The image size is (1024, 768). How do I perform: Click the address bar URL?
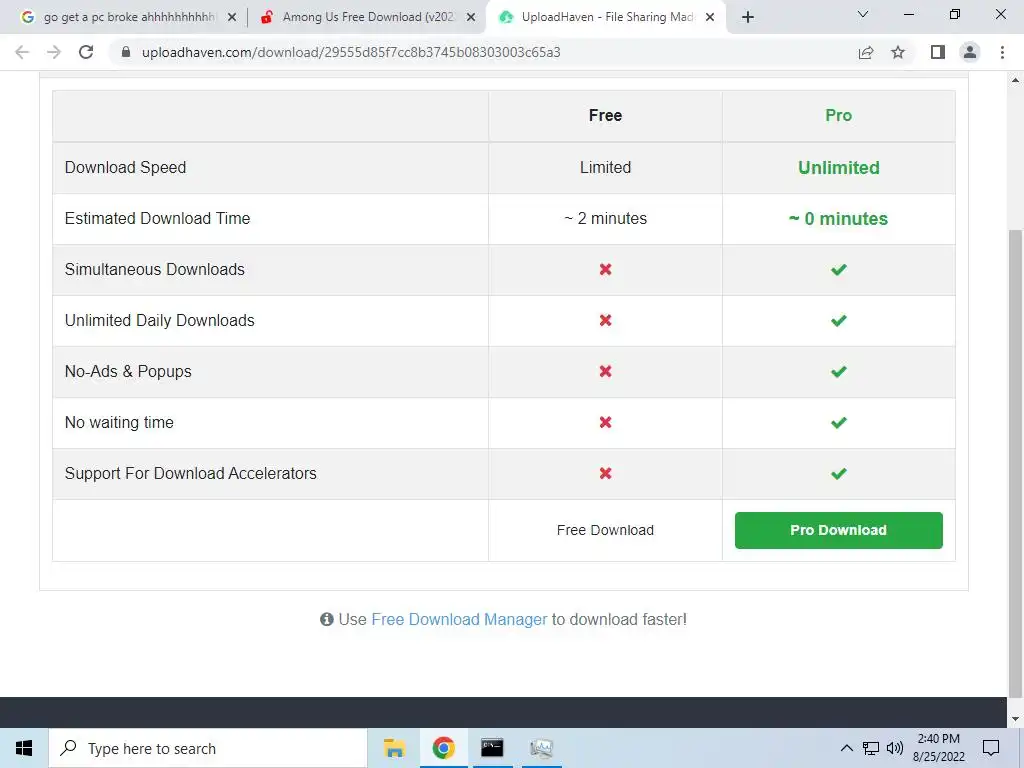click(x=351, y=52)
